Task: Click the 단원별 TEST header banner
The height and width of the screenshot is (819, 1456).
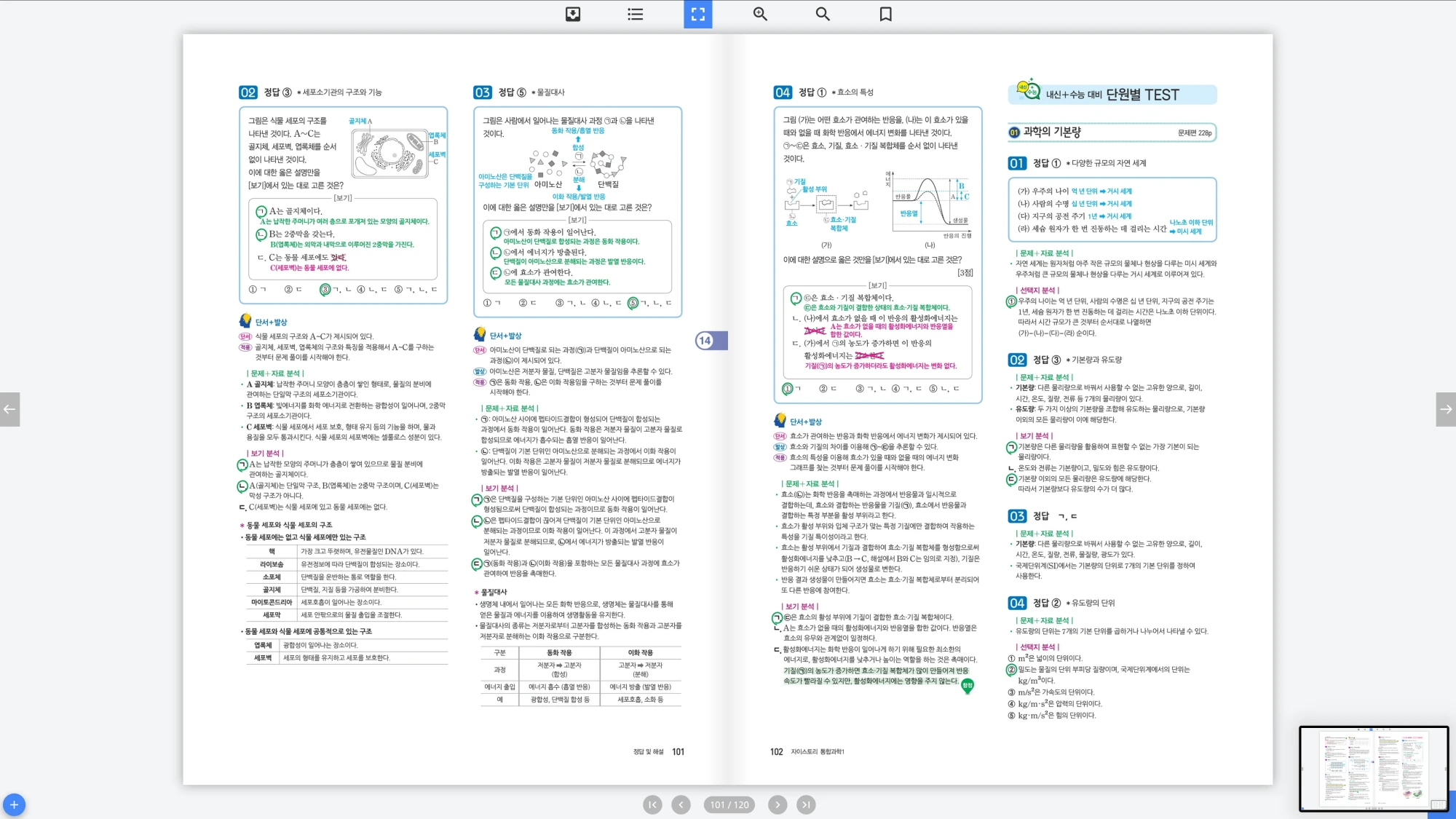Action: [1112, 94]
